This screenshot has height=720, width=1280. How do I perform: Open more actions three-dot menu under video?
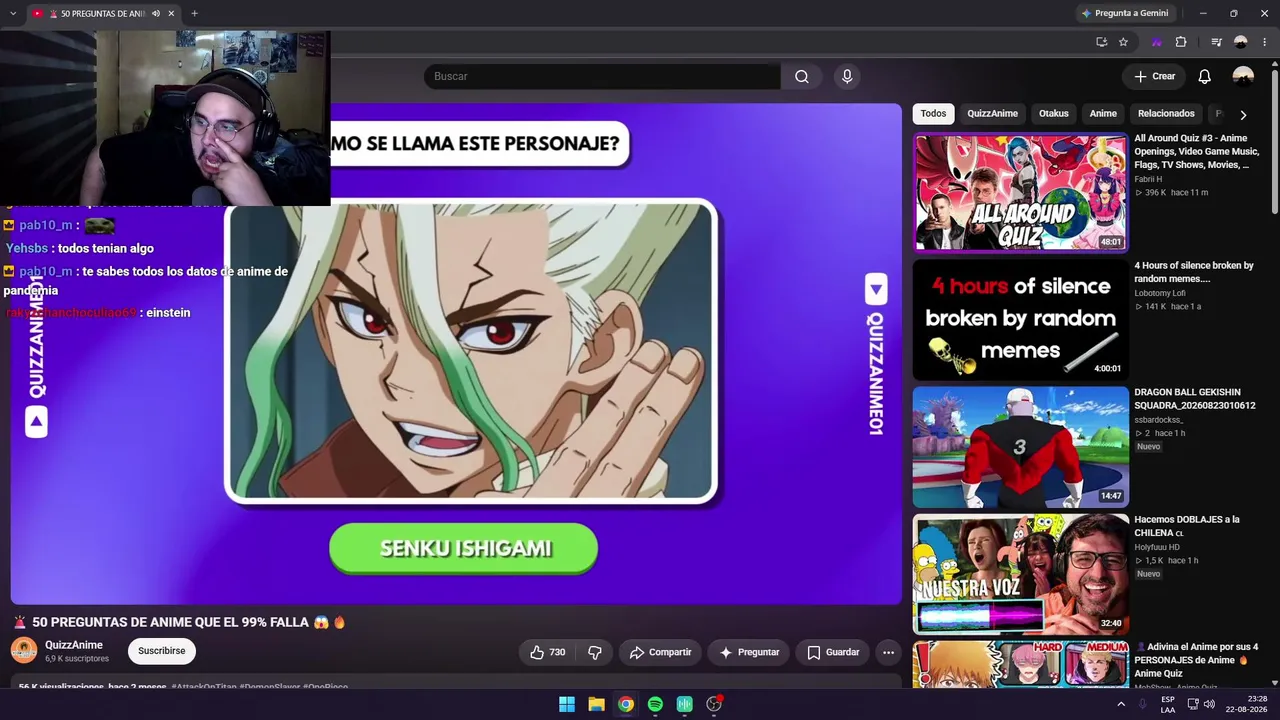point(888,652)
